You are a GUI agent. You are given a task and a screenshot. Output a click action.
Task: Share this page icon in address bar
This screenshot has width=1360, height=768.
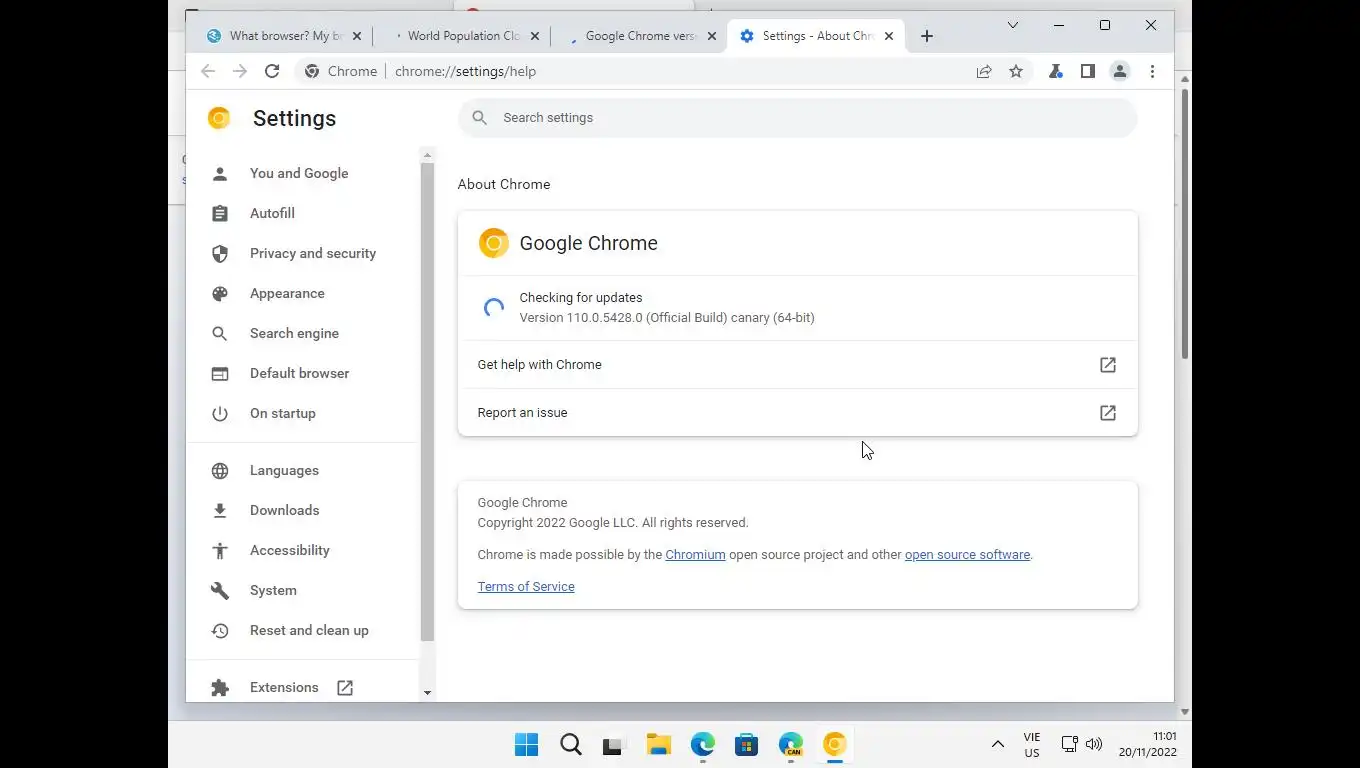coord(984,71)
